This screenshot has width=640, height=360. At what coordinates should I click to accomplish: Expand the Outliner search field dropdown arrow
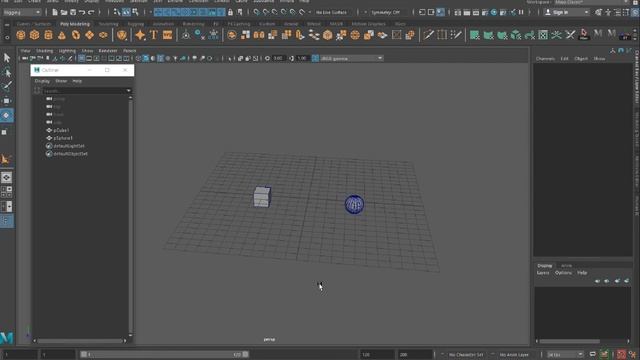click(129, 91)
